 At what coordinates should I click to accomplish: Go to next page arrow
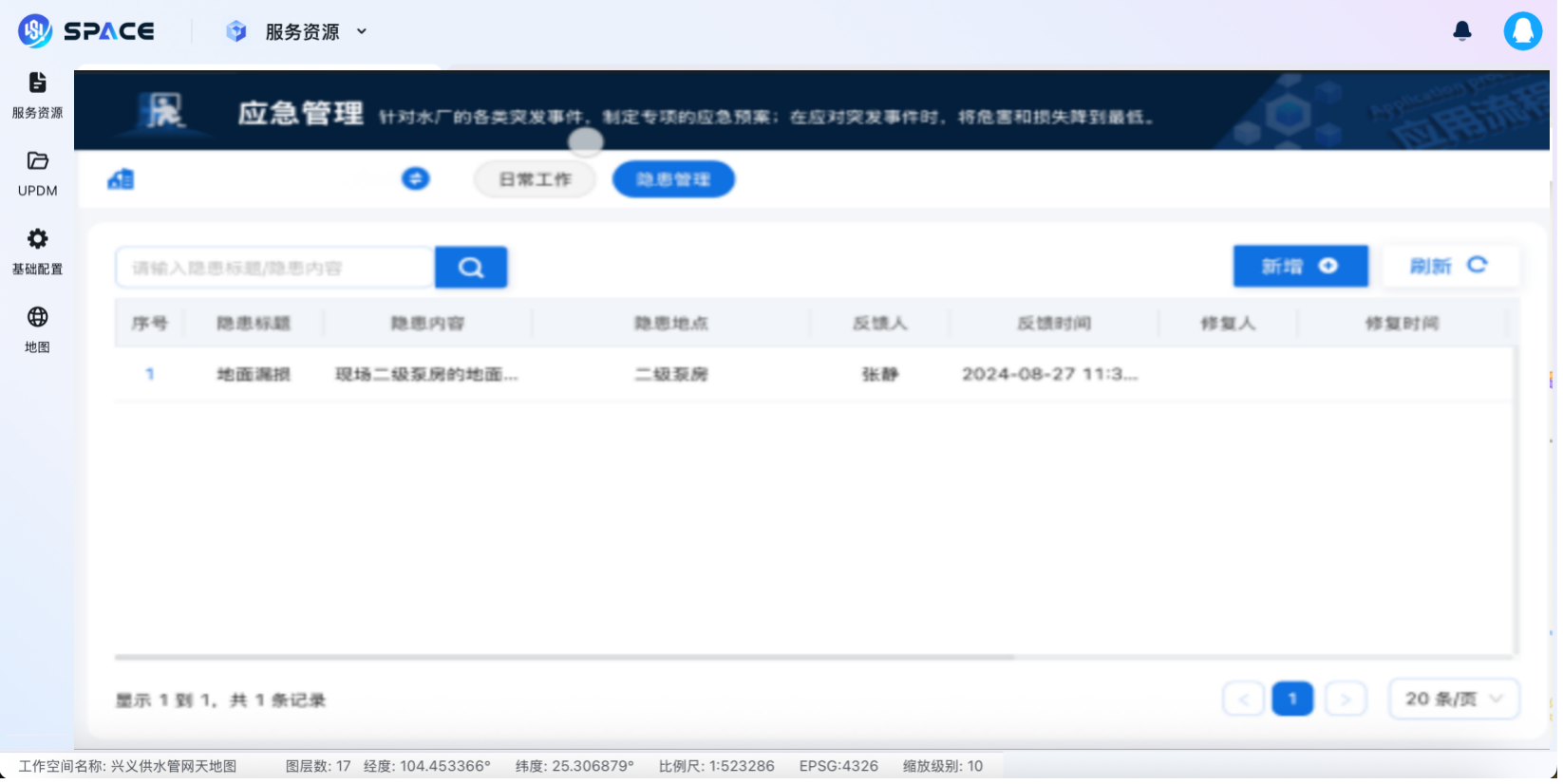click(x=1346, y=700)
